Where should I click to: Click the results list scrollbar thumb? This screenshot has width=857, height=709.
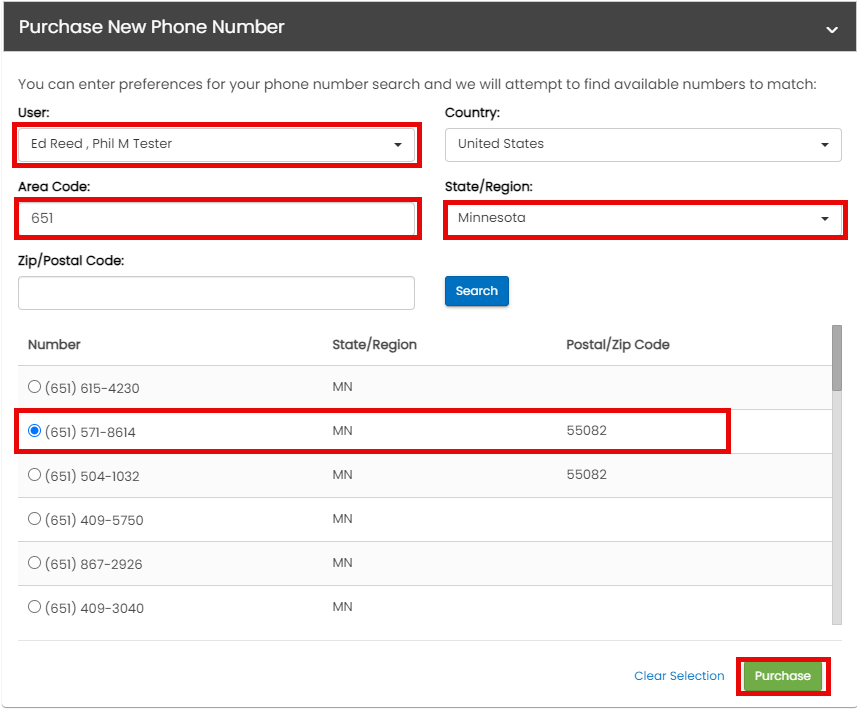[837, 358]
